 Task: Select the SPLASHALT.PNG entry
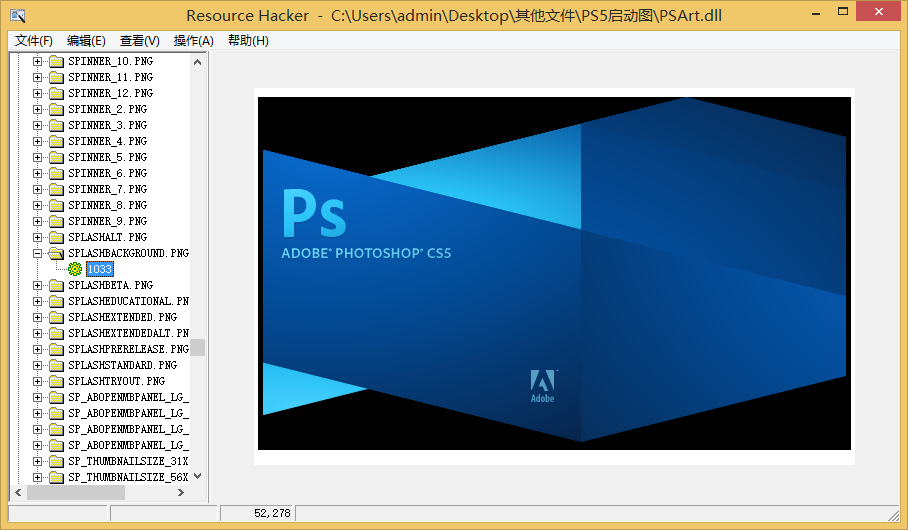click(x=108, y=237)
